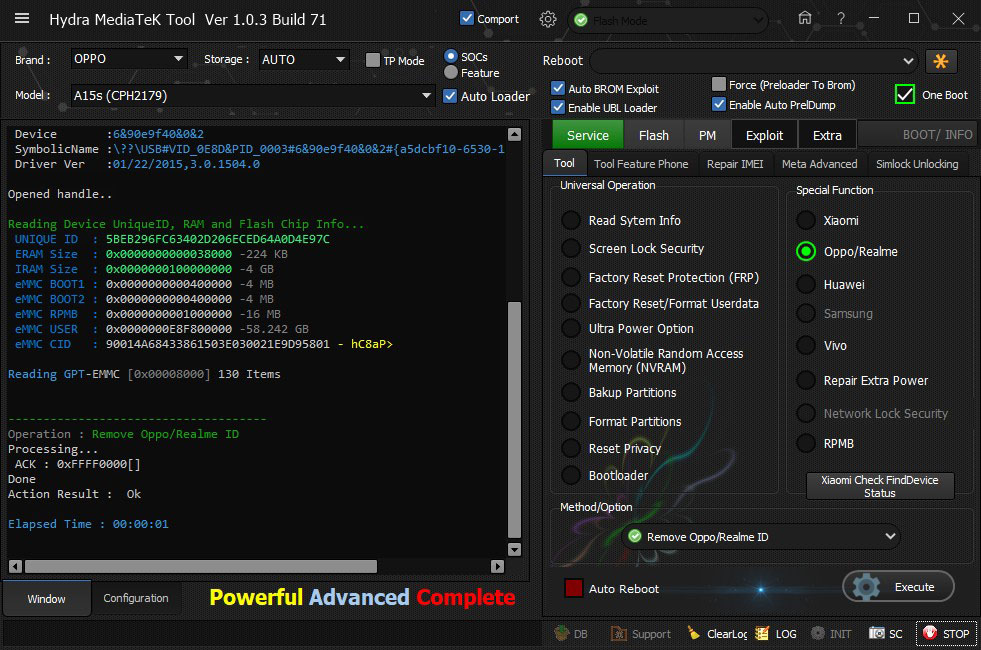
Task: Click the INIT icon
Action: click(831, 634)
